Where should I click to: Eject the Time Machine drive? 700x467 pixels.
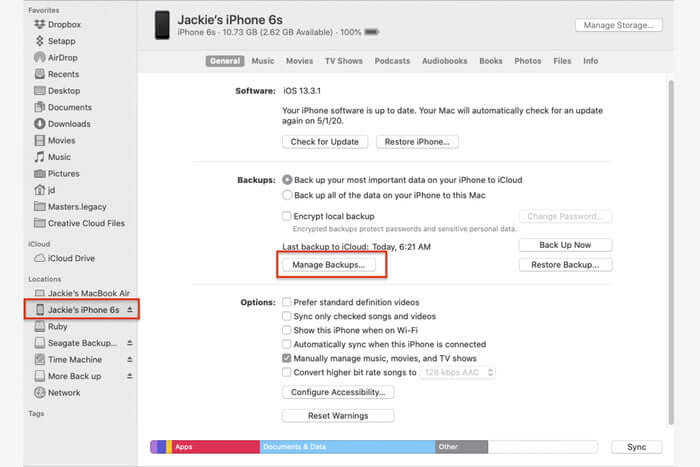pyautogui.click(x=129, y=359)
